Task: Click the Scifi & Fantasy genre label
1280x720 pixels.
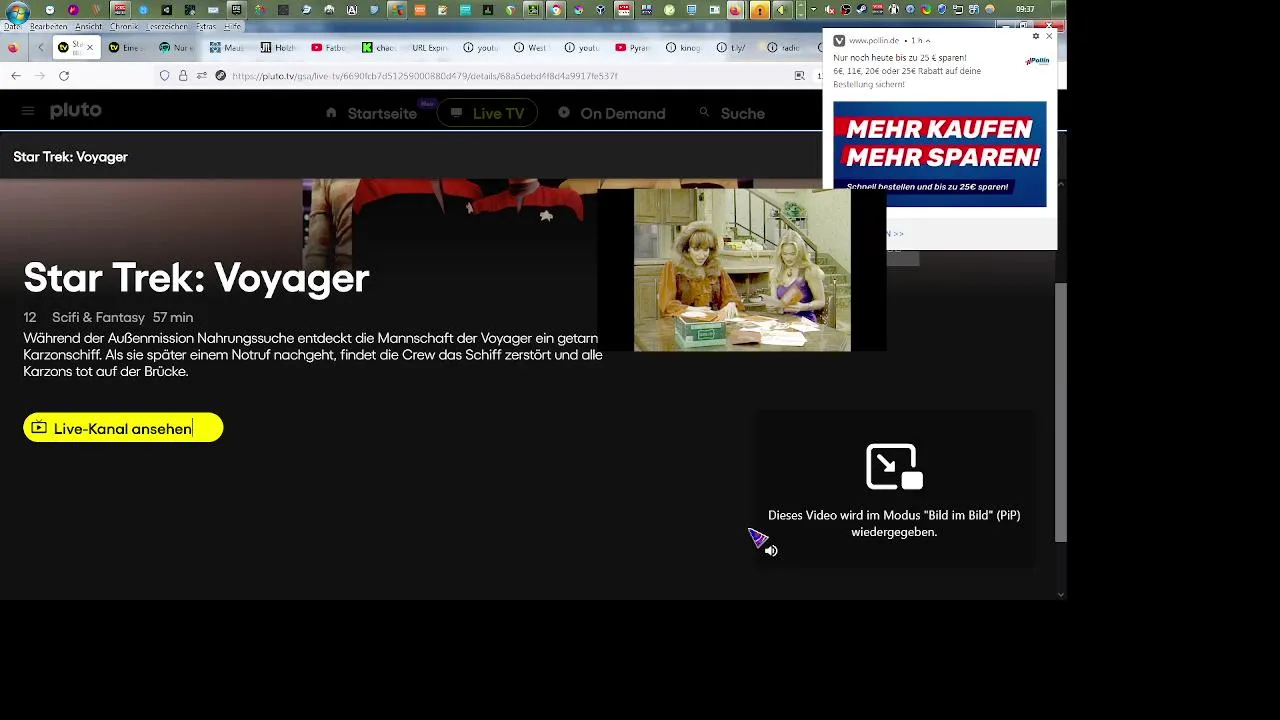Action: pyautogui.click(x=98, y=317)
